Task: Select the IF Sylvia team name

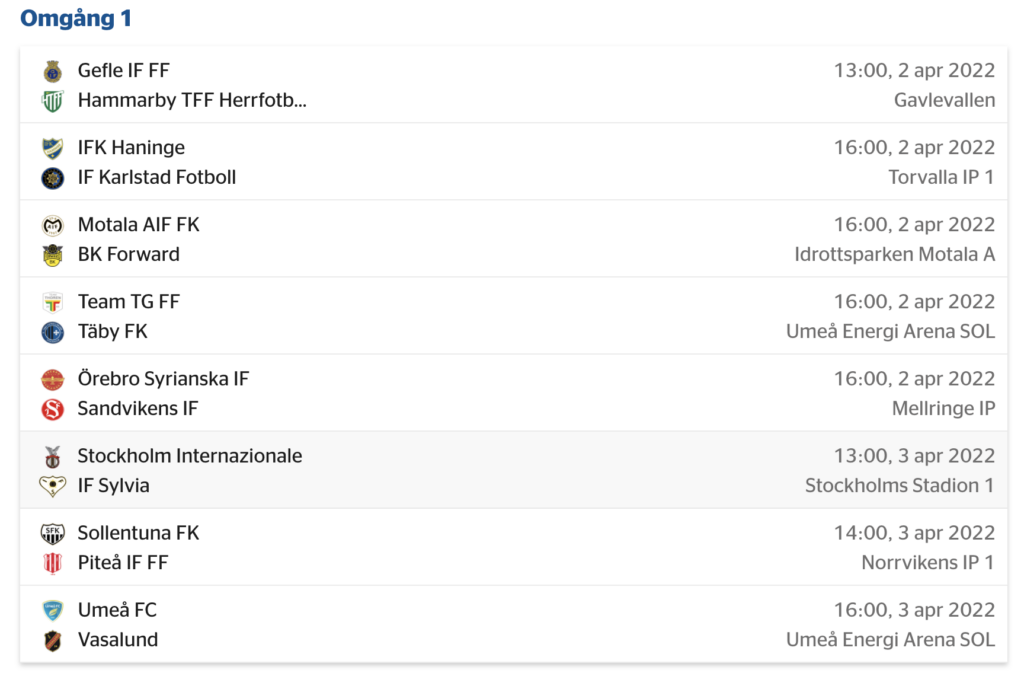Action: tap(114, 486)
